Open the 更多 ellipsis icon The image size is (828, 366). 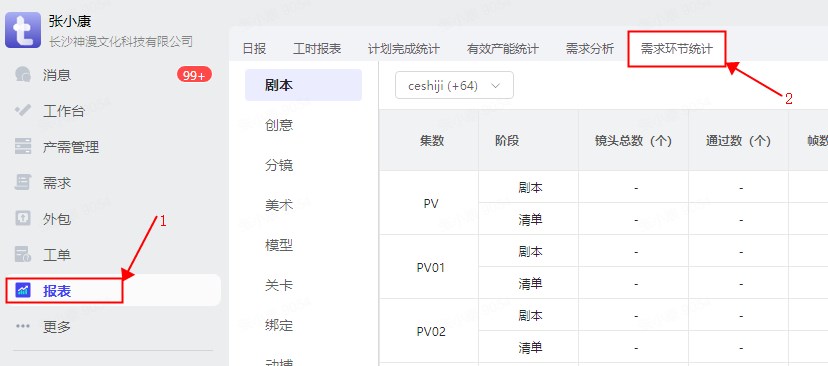click(23, 326)
